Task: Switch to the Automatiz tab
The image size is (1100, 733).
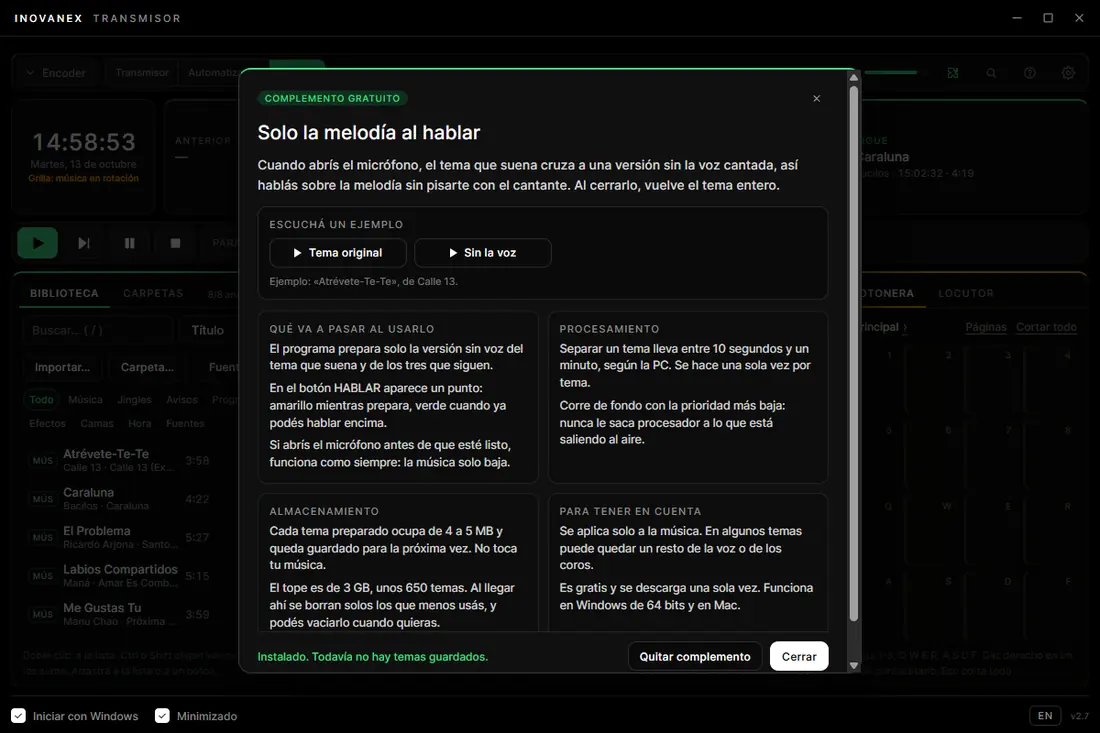Action: pos(213,73)
